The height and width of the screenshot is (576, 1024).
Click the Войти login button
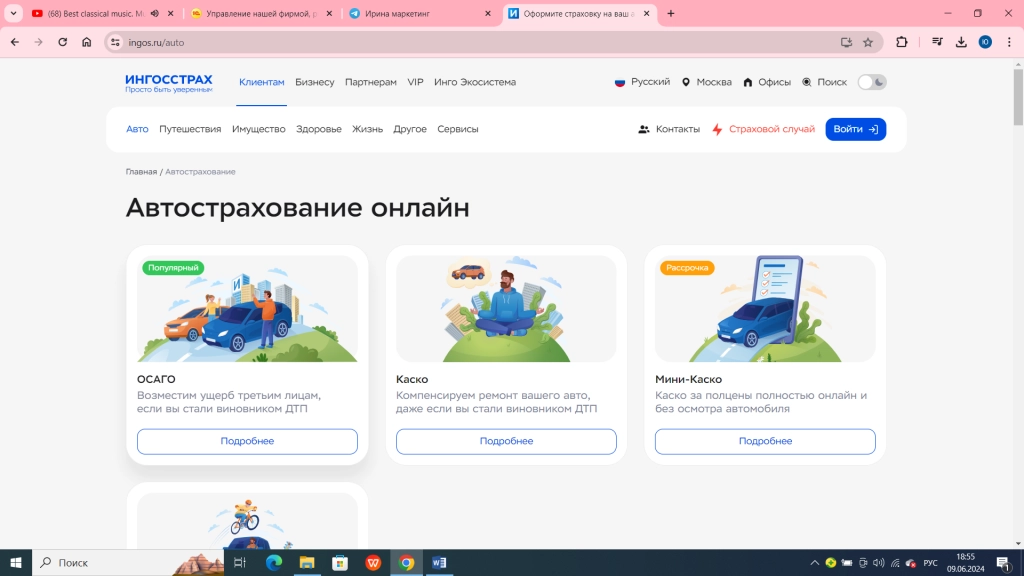click(x=856, y=129)
